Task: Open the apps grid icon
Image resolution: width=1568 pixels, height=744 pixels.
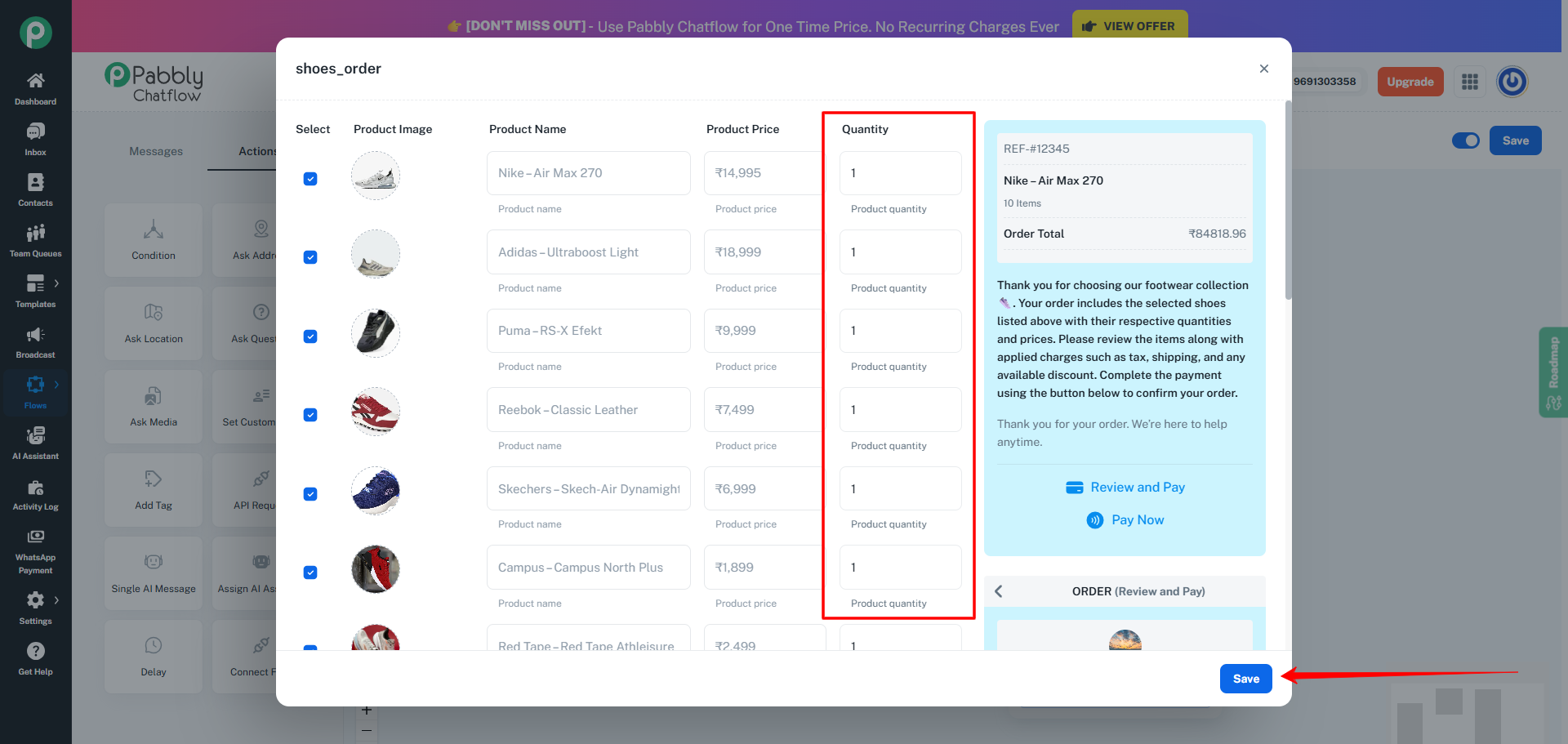Action: 1470,82
